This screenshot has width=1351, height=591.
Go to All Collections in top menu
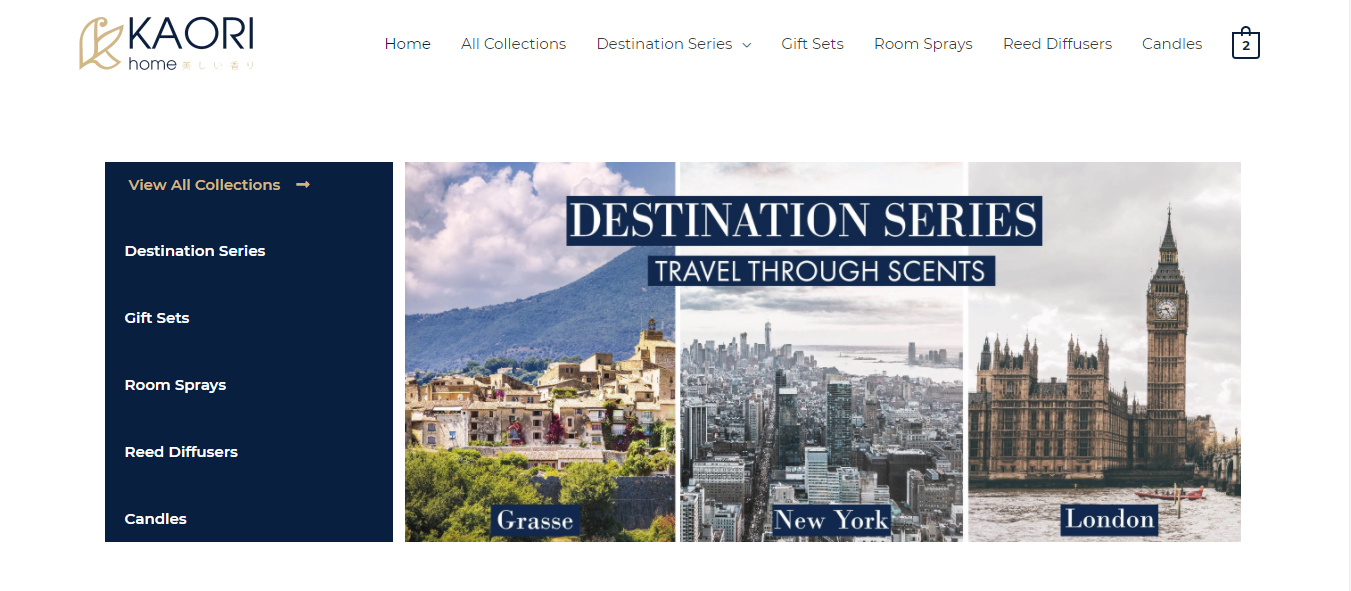[513, 44]
